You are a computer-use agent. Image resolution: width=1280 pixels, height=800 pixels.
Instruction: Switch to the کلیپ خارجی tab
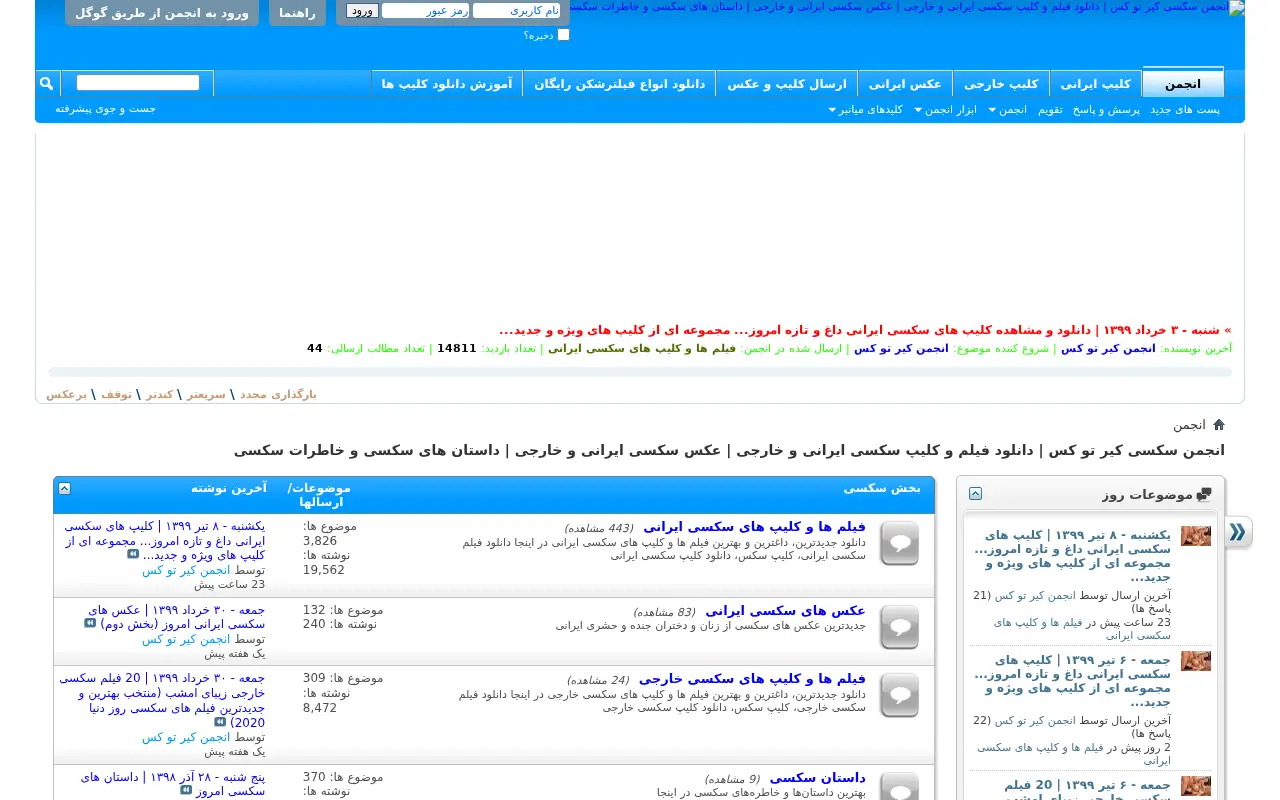1001,83
